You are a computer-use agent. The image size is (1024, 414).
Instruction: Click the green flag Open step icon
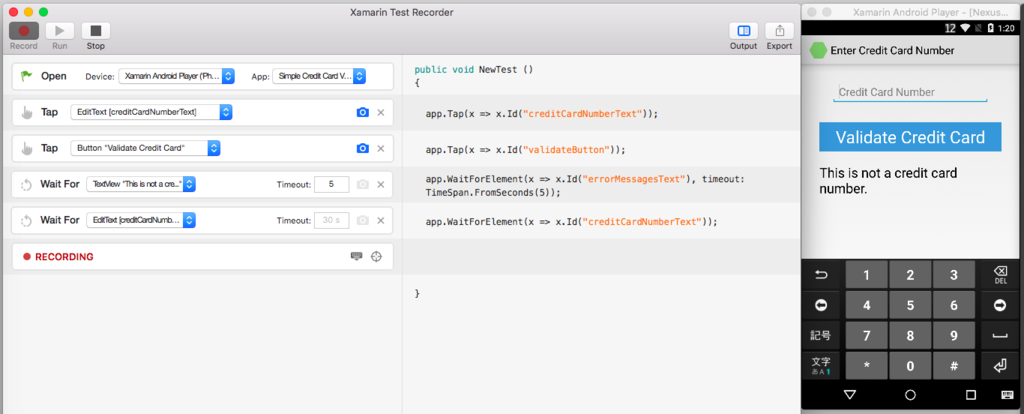[26, 76]
